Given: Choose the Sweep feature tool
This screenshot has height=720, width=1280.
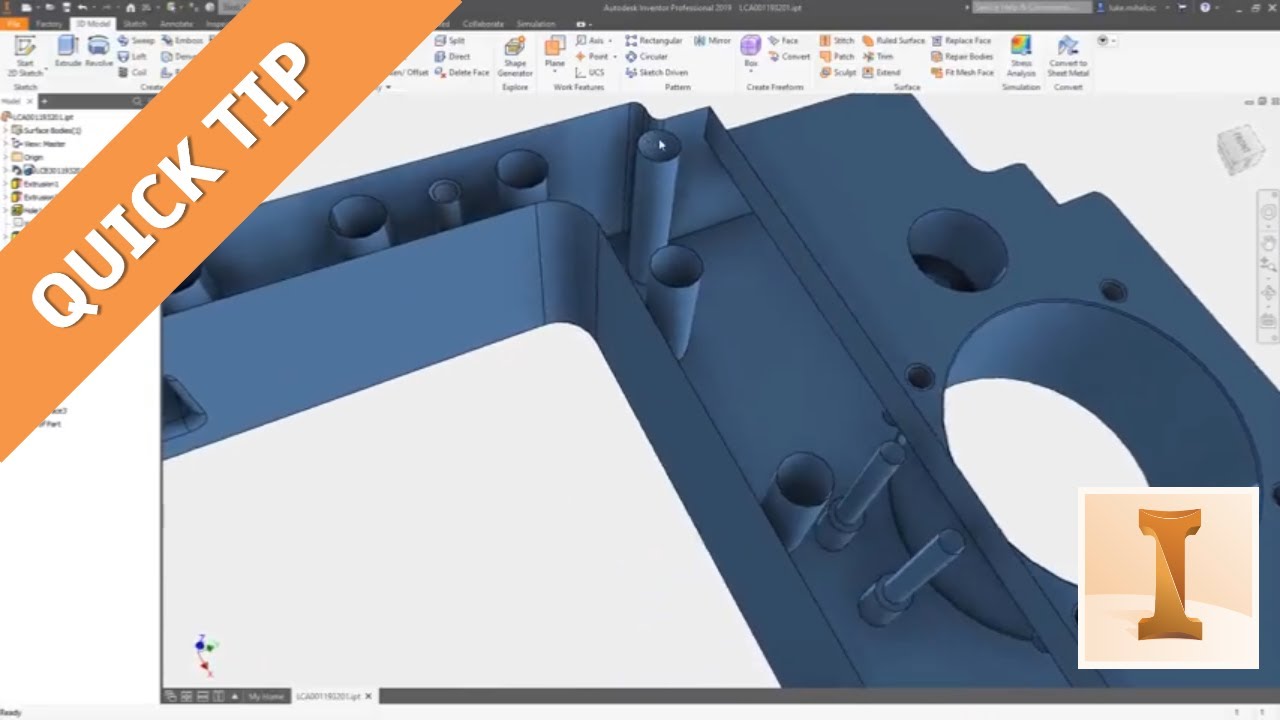Looking at the screenshot, I should tap(137, 41).
